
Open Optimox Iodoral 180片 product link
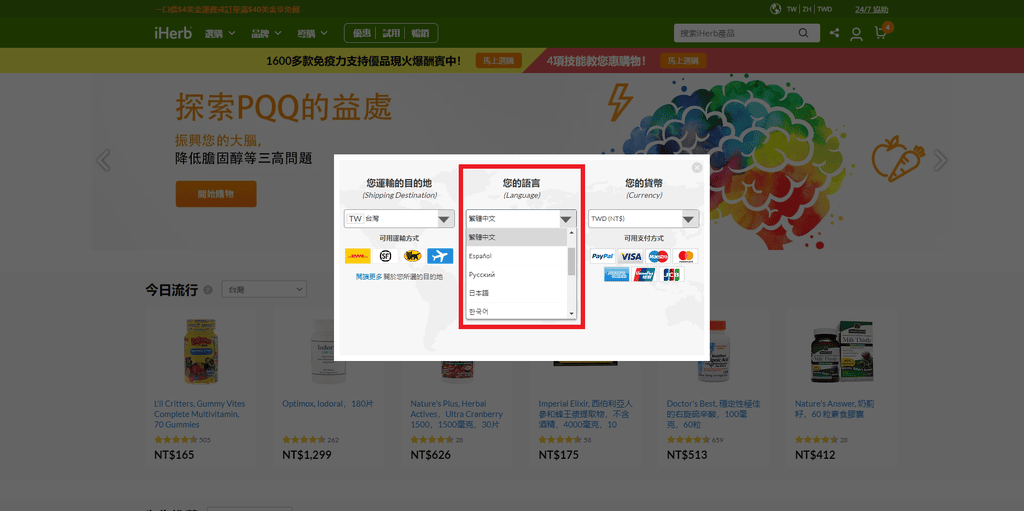(328, 404)
